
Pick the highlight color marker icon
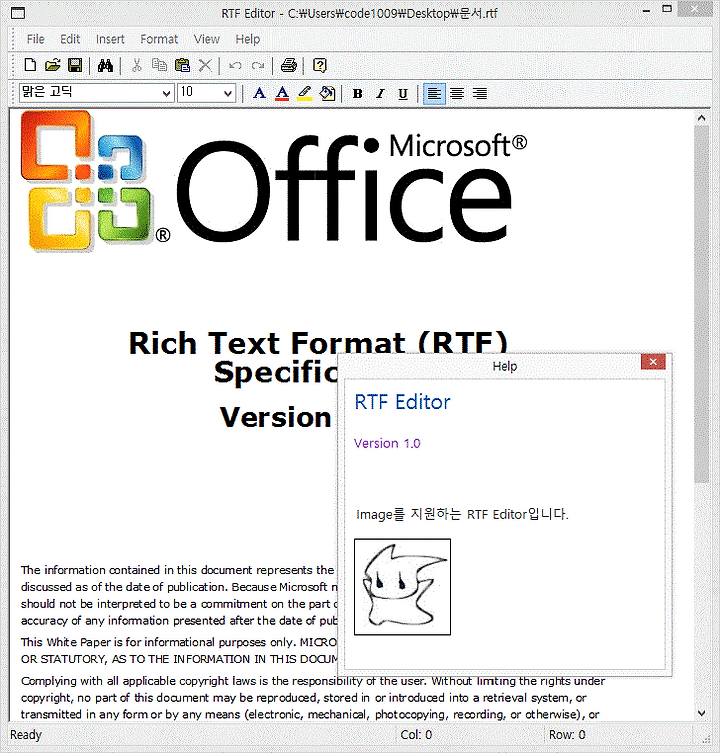[305, 93]
